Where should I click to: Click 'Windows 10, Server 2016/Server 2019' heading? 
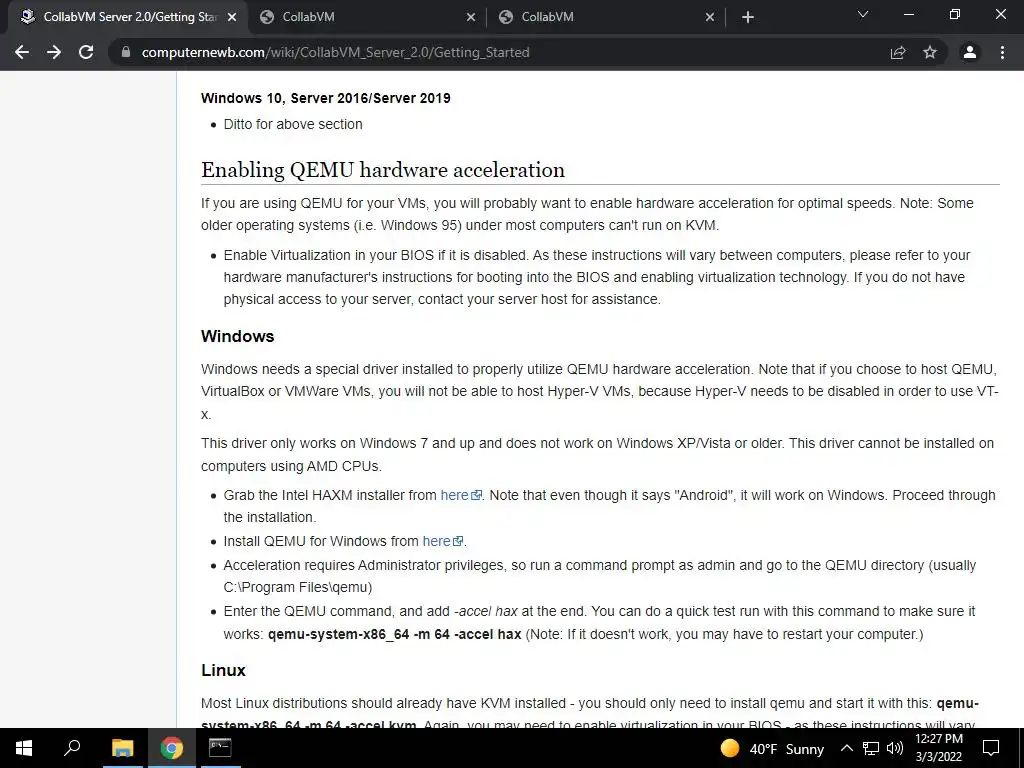[325, 99]
